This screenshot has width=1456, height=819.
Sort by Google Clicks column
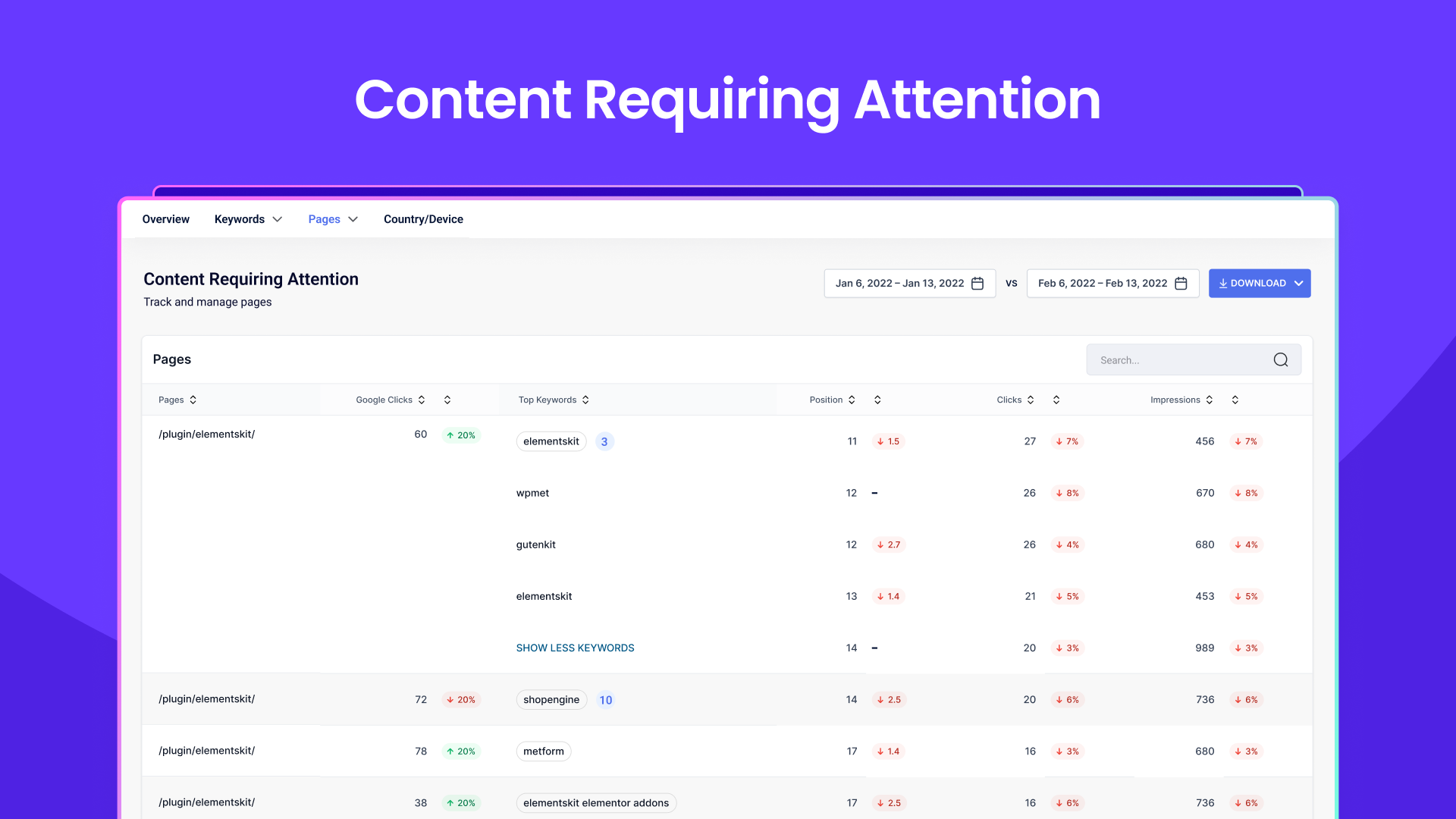pyautogui.click(x=422, y=400)
